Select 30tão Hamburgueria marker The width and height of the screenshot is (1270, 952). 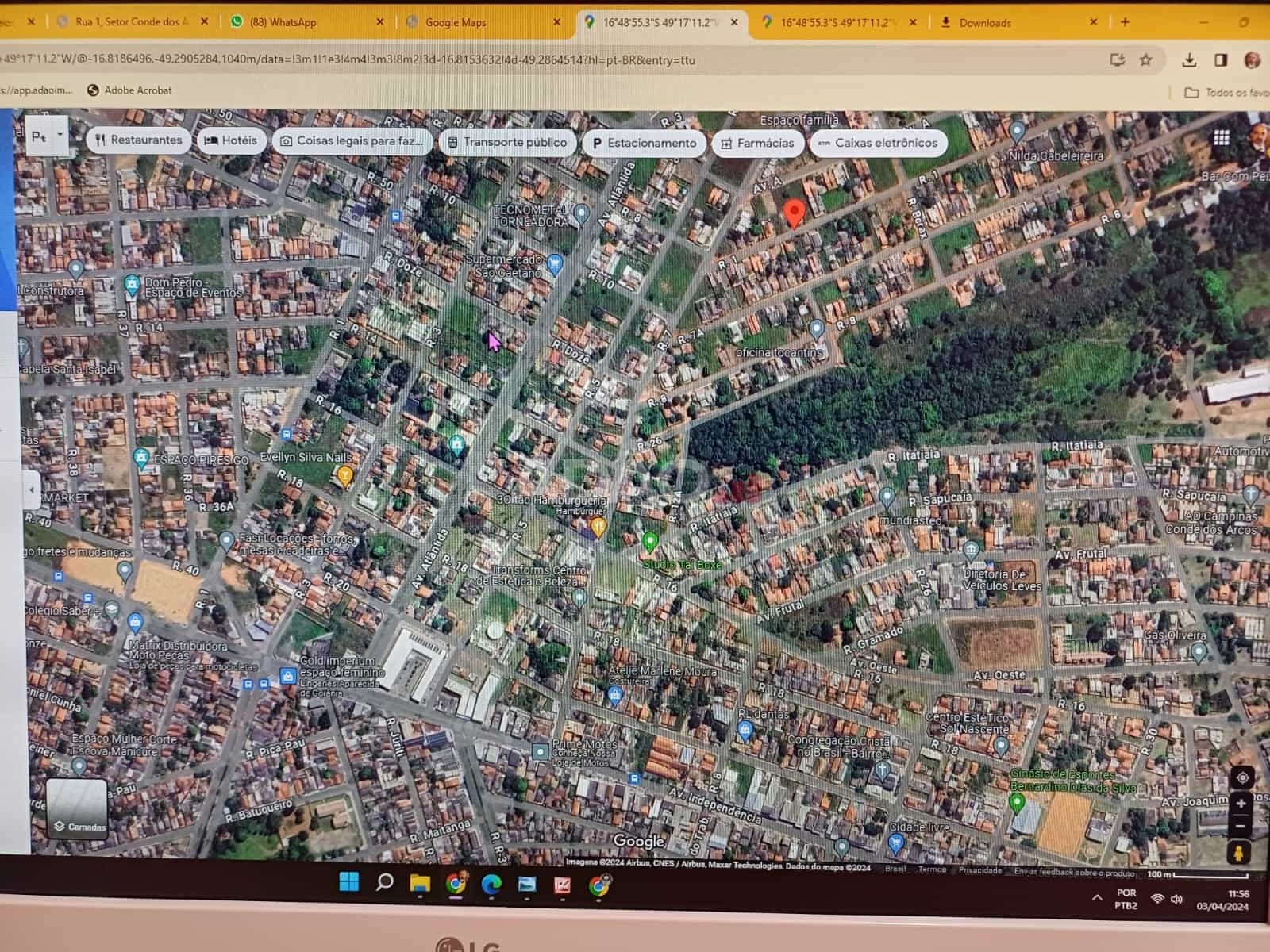599,526
